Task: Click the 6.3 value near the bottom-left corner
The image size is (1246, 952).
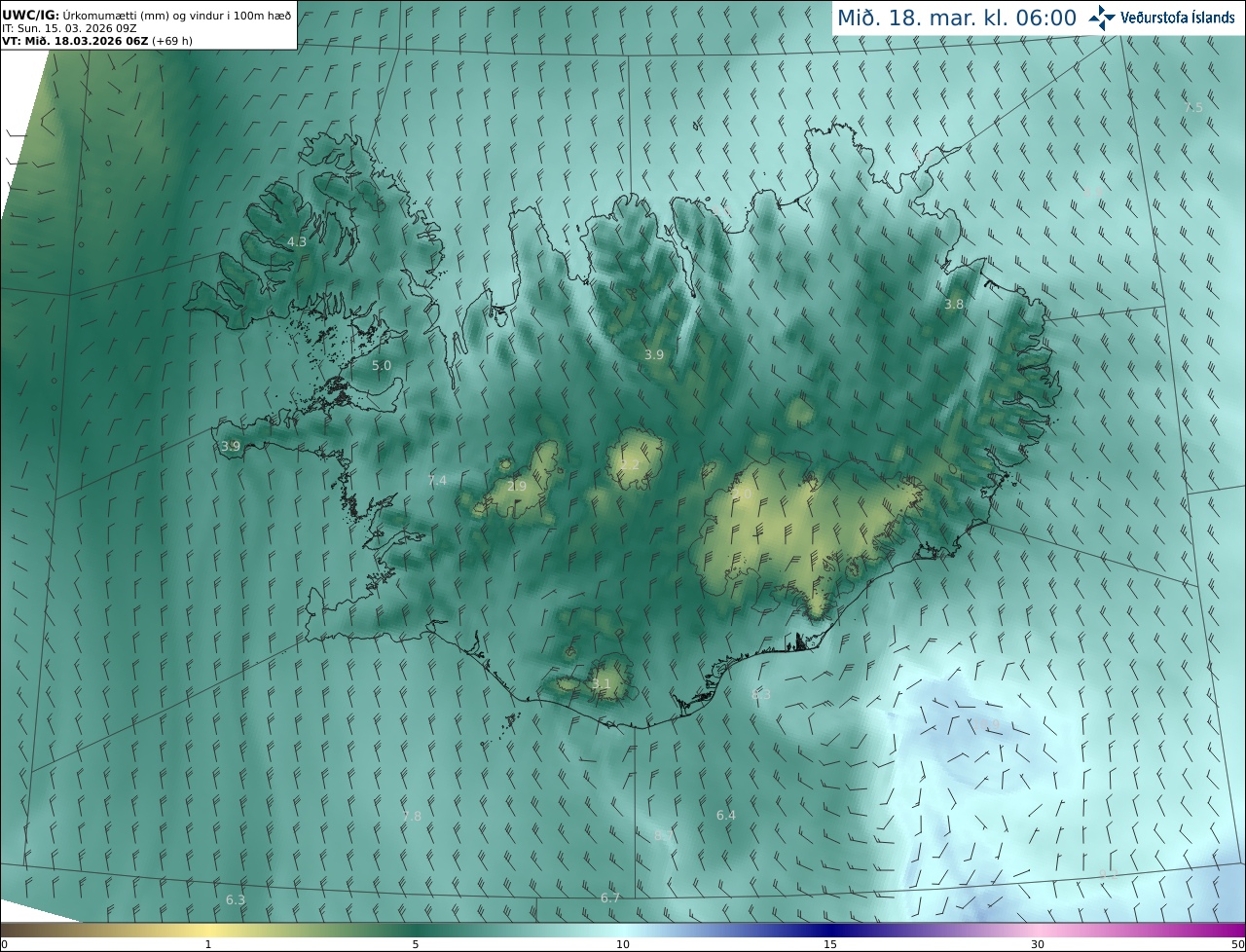Action: click(236, 899)
